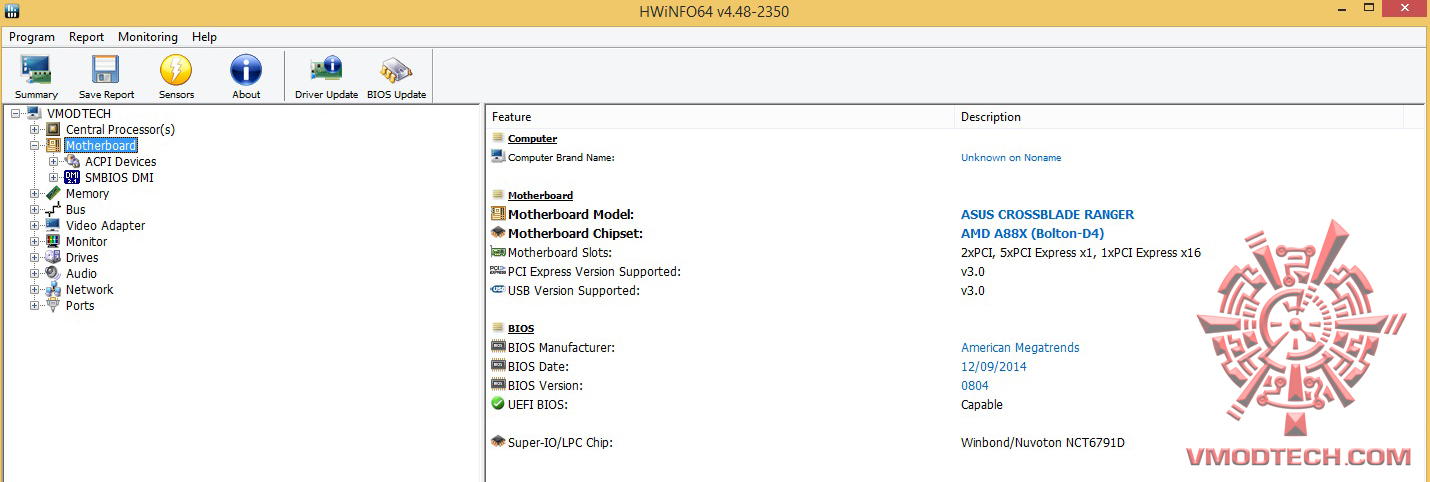Image resolution: width=1430 pixels, height=482 pixels.
Task: Click BIOS date 12/09/2014
Action: 994,366
